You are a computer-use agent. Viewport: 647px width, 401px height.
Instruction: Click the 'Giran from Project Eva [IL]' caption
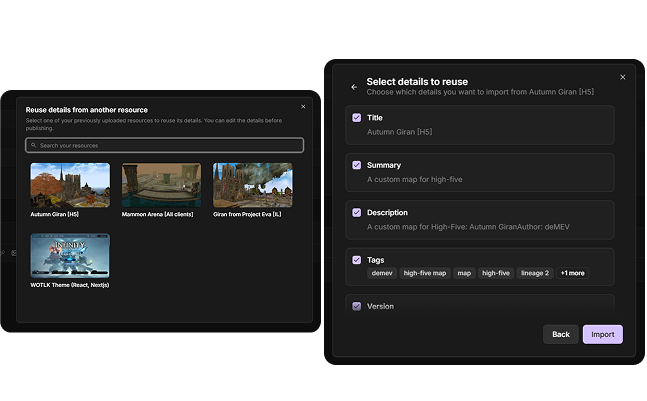click(247, 215)
